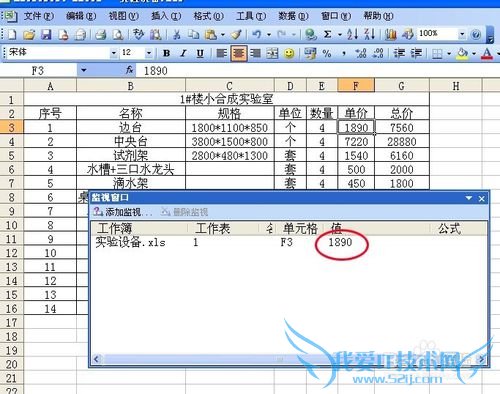Toggle left alignment
Image resolution: width=500 pixels, height=394 pixels.
point(221,53)
